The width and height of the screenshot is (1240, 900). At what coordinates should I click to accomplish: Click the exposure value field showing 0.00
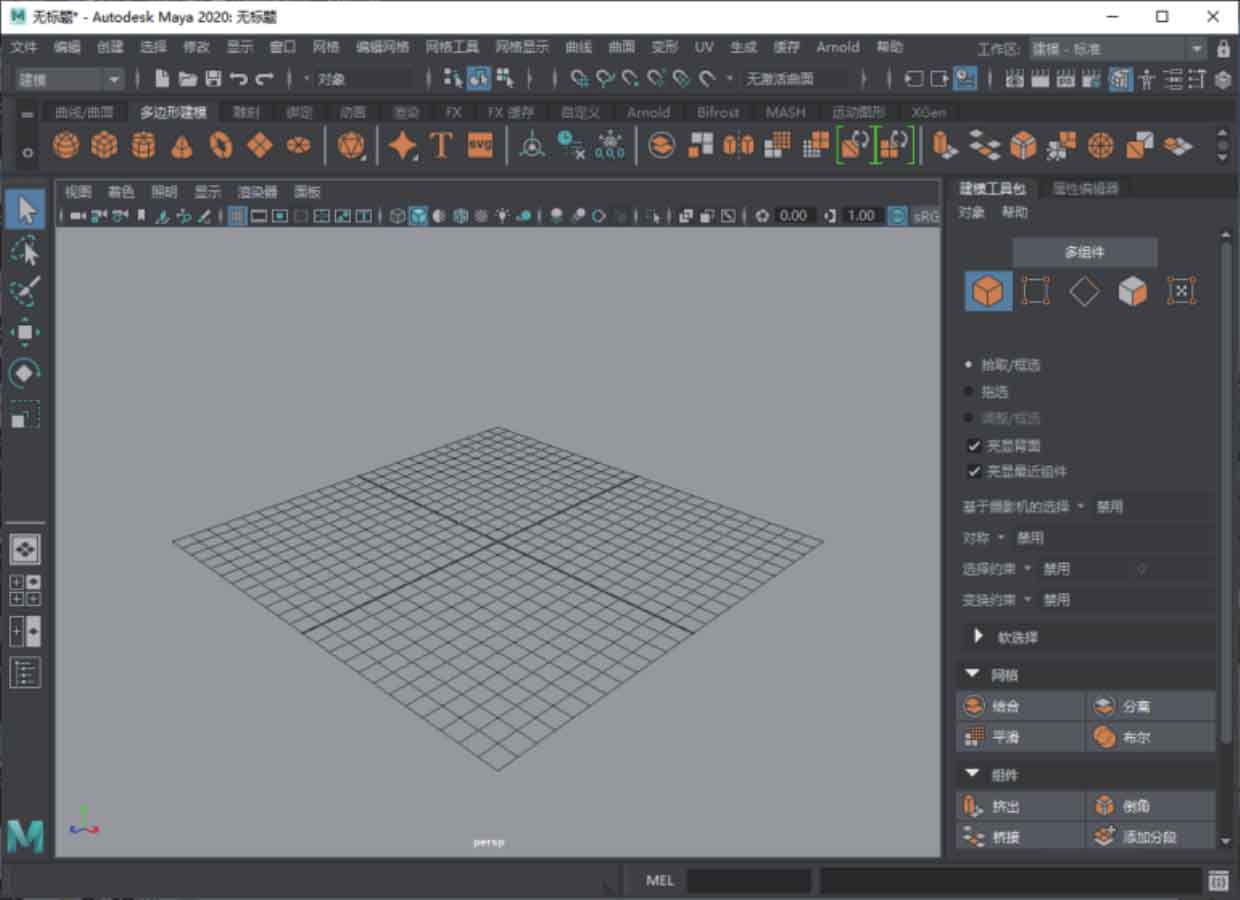tap(793, 215)
